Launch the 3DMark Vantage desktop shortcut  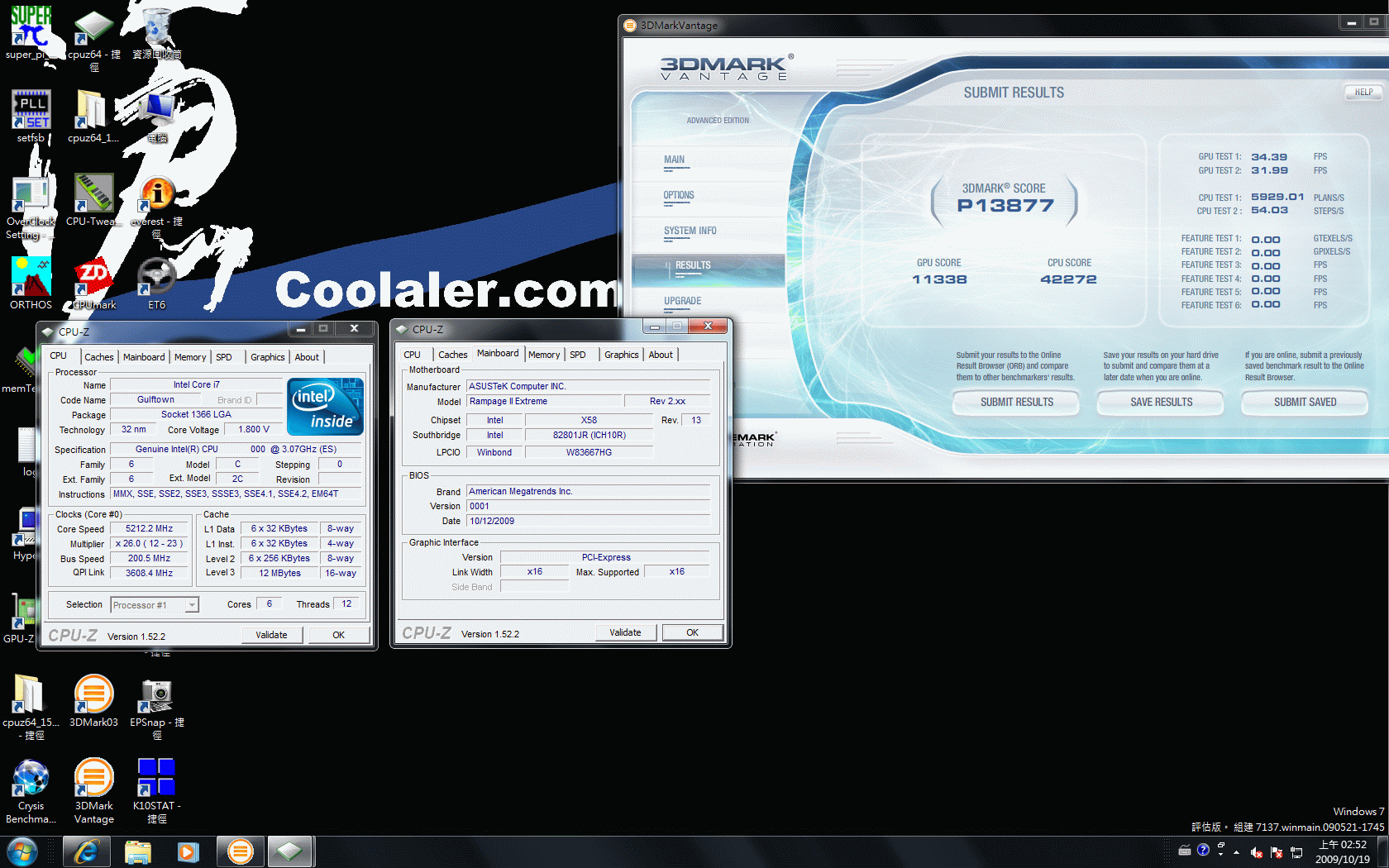click(x=93, y=791)
